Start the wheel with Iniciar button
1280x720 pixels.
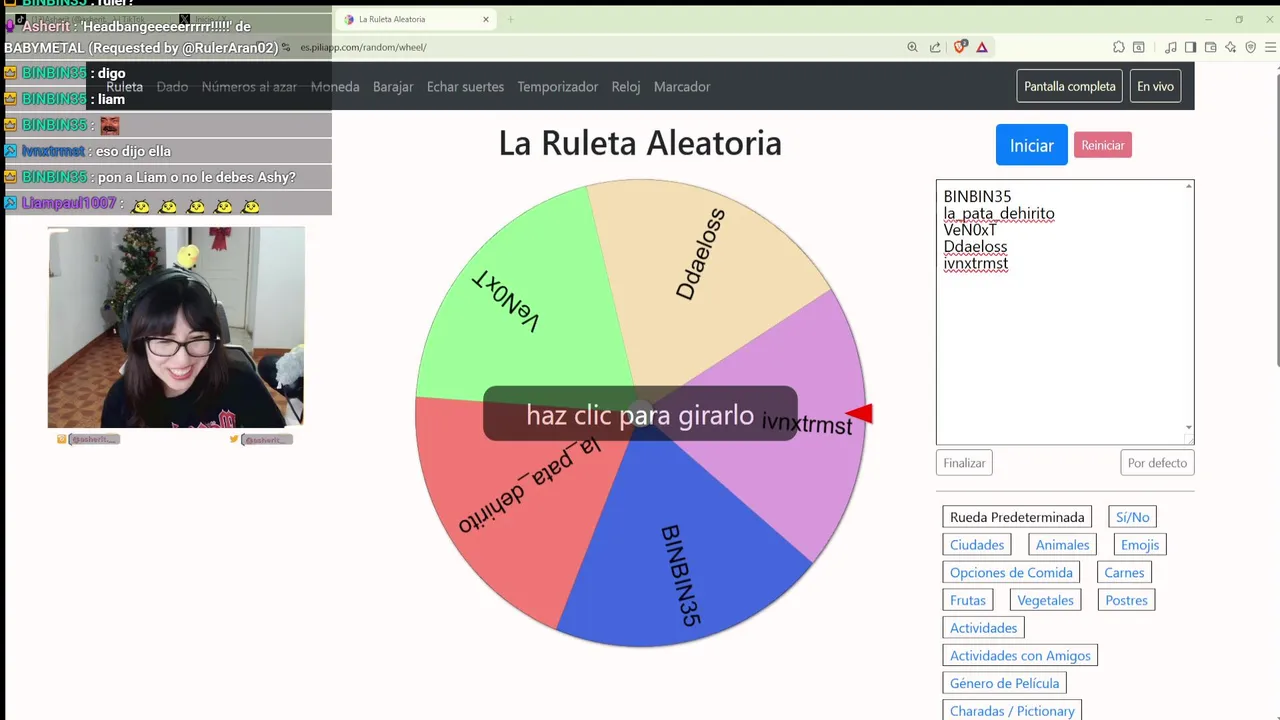click(x=1032, y=145)
